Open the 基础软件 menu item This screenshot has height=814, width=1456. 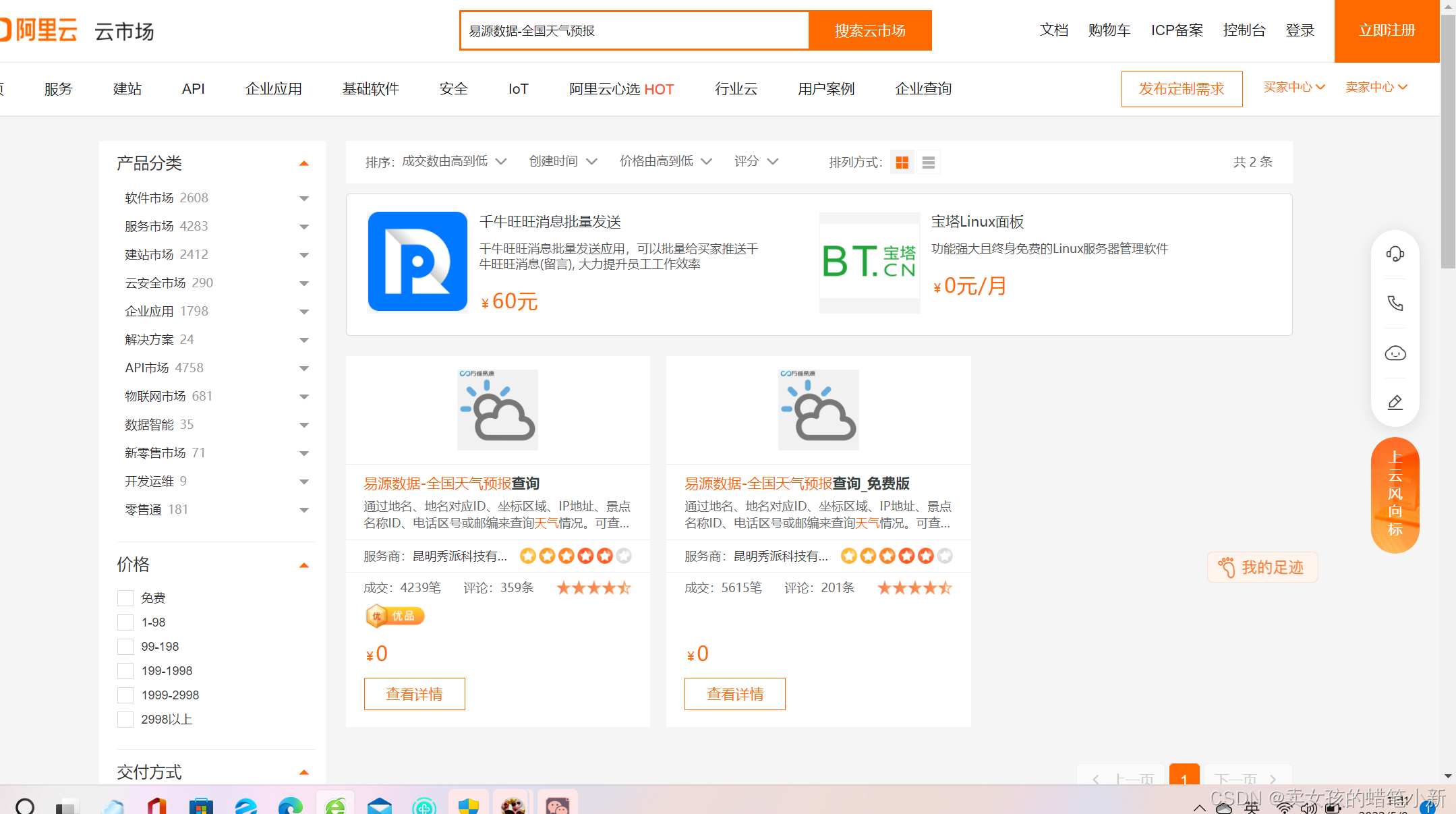pos(370,89)
